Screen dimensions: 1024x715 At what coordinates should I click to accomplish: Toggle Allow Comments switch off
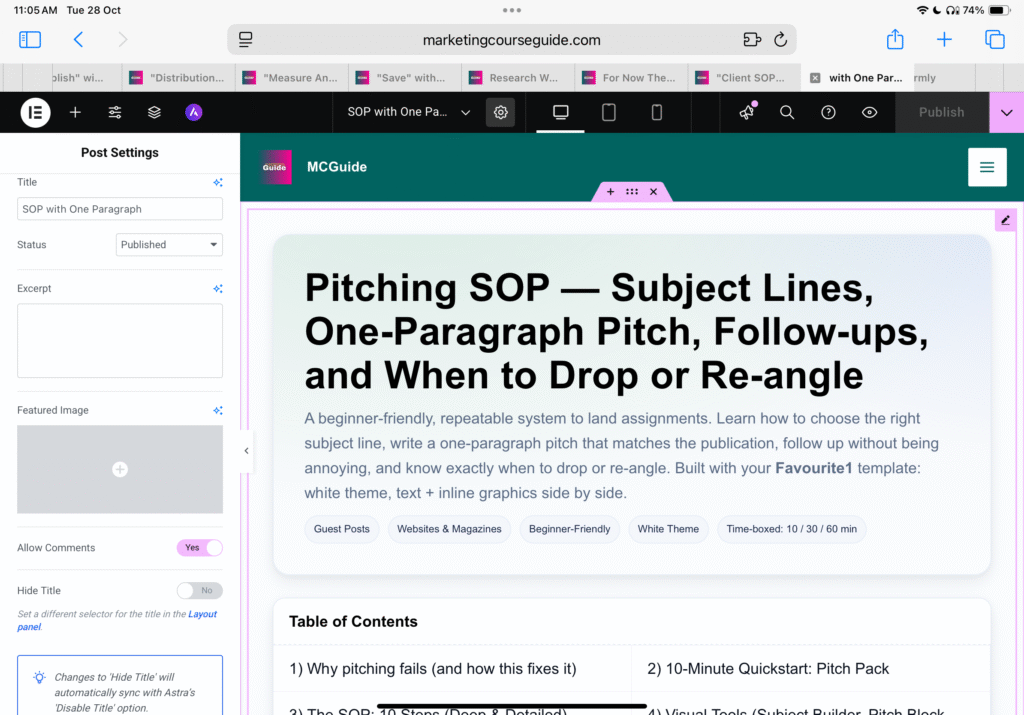tap(199, 548)
